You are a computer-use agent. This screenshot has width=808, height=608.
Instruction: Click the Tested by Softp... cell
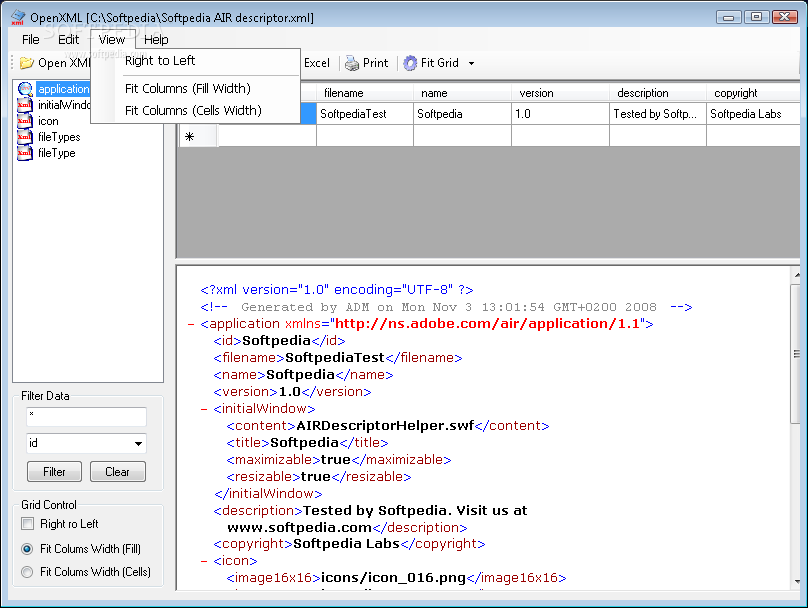[x=658, y=114]
